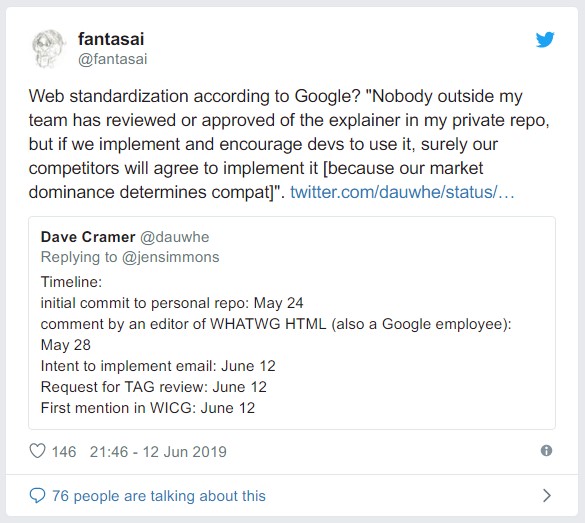This screenshot has height=523, width=585.
Task: Click Dave Cramer's name in quoted tweet
Action: [x=88, y=237]
